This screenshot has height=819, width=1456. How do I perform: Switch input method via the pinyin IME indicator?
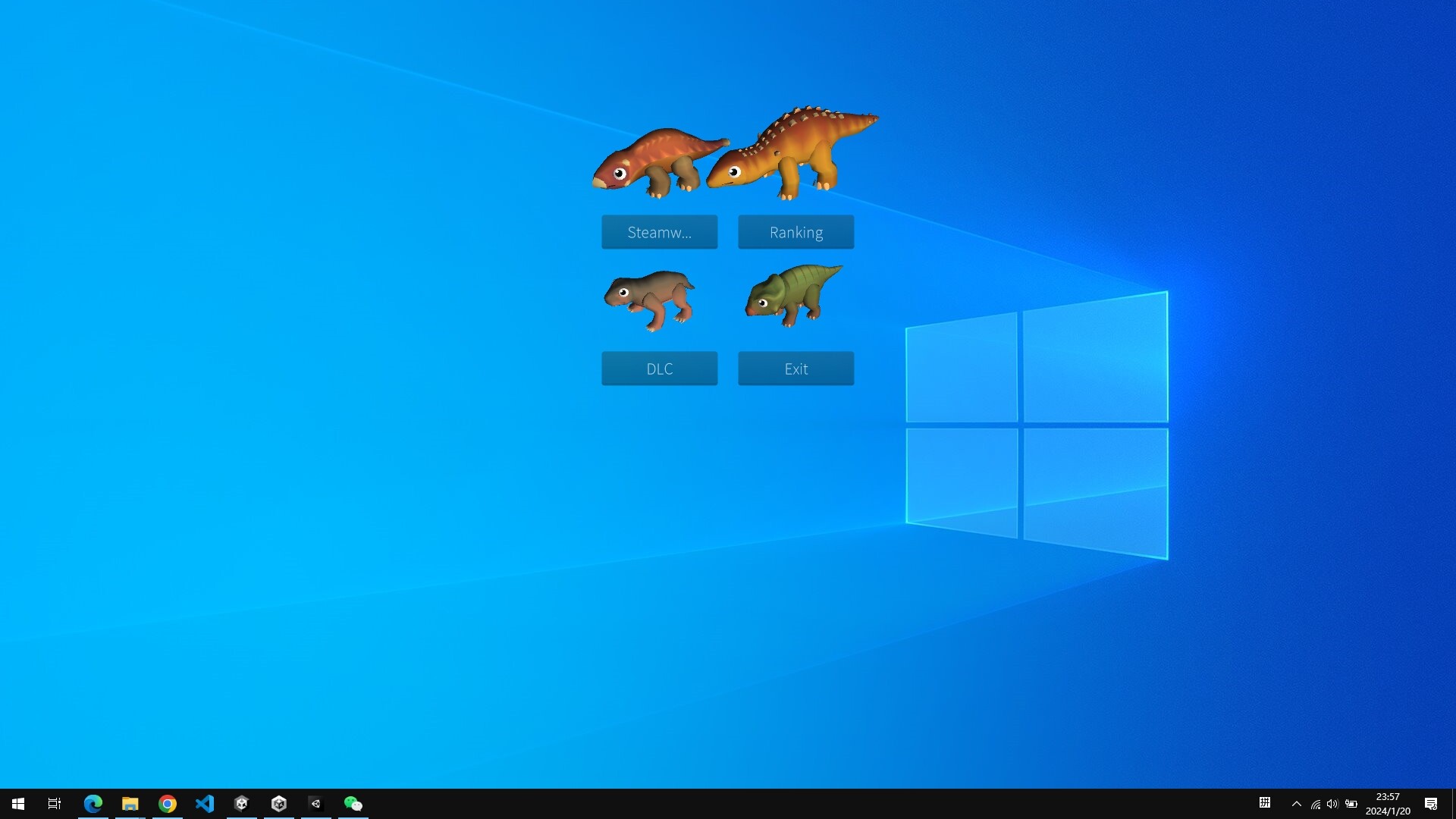(1266, 804)
